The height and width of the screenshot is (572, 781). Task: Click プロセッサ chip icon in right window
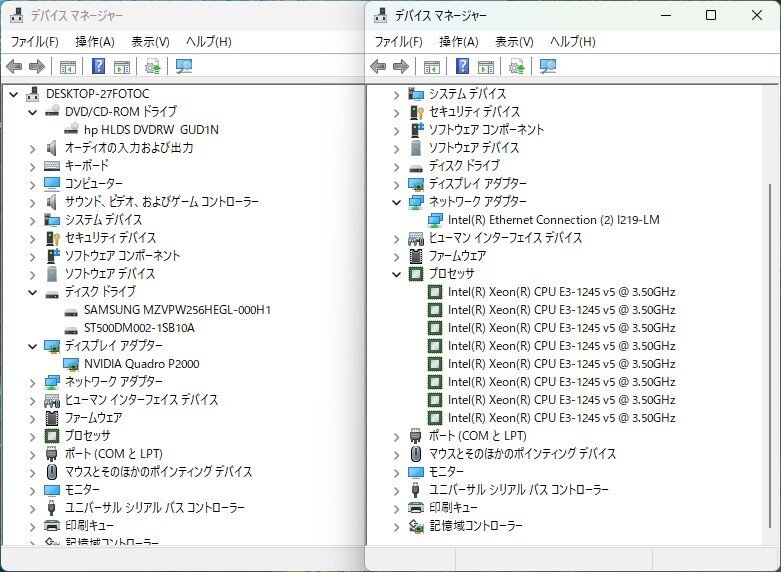click(416, 274)
